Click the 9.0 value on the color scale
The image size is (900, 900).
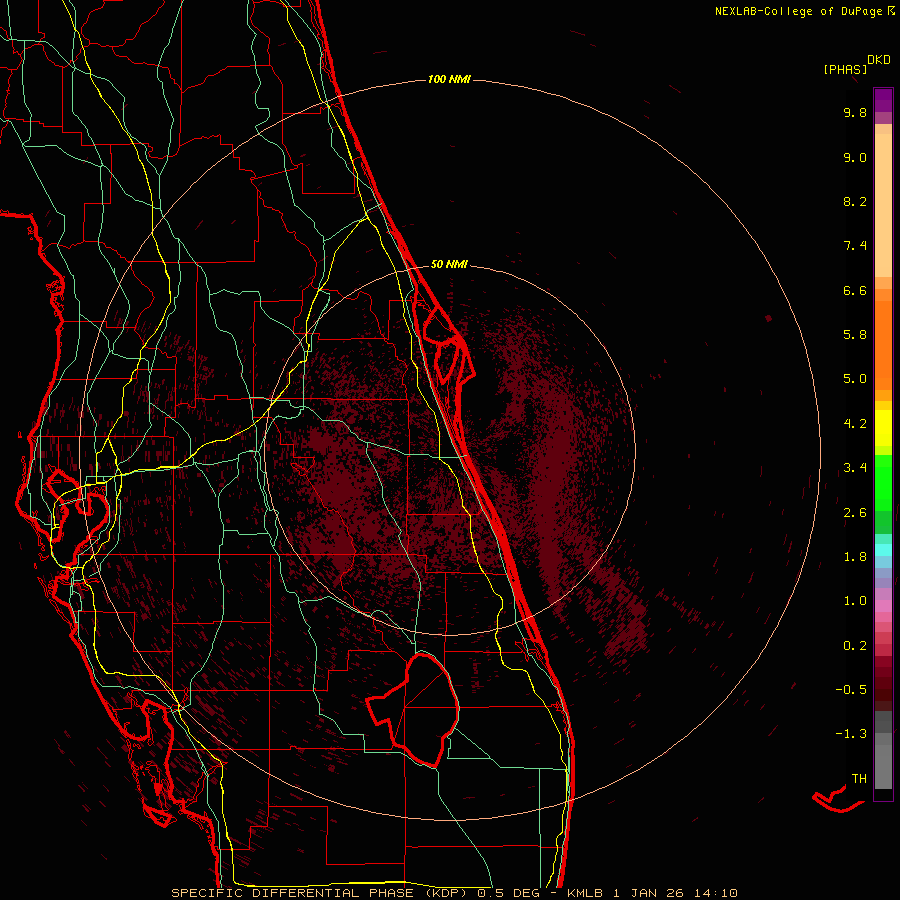pos(855,157)
